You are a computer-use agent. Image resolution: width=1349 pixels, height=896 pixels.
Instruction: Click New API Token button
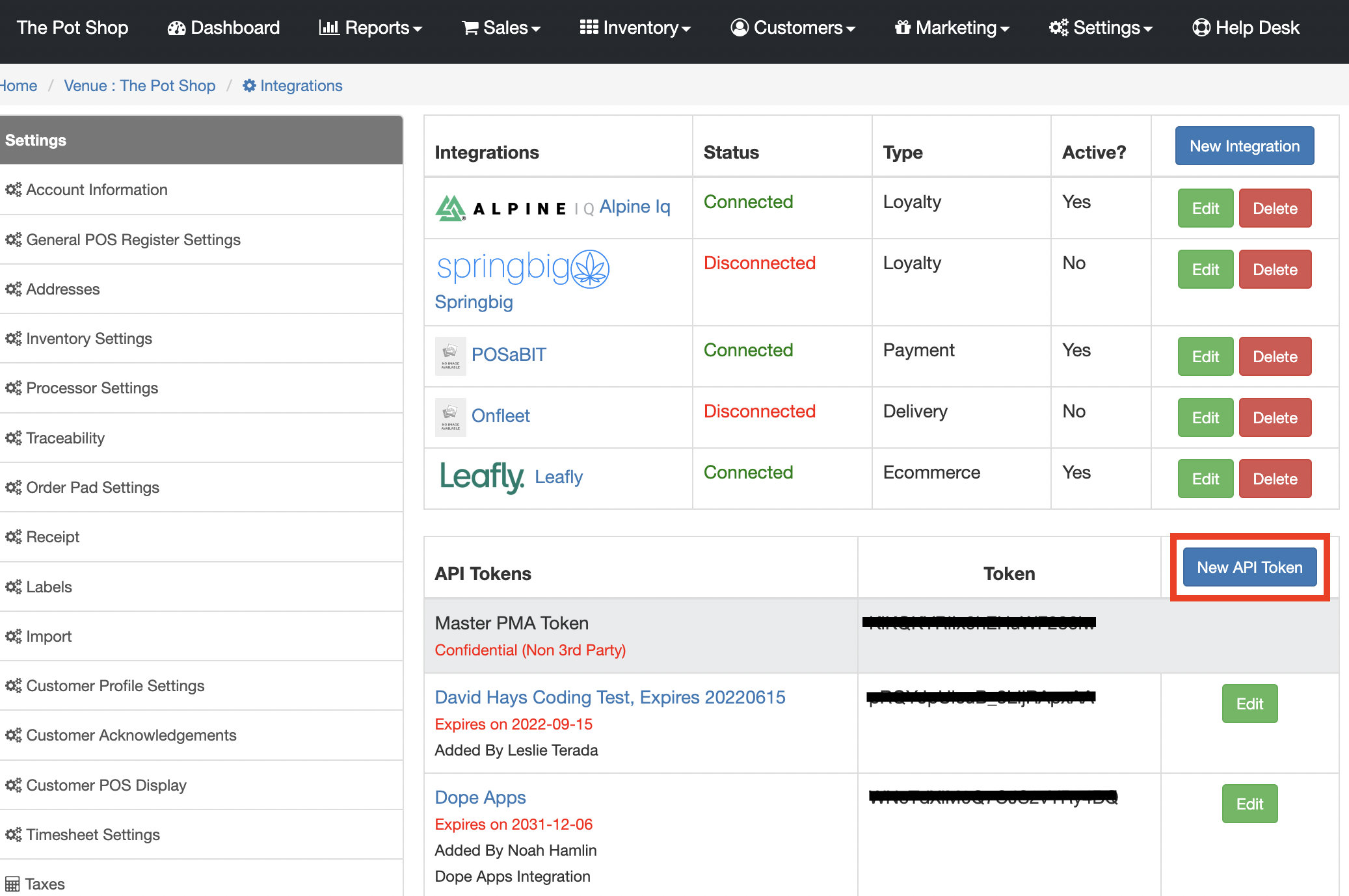coord(1249,567)
